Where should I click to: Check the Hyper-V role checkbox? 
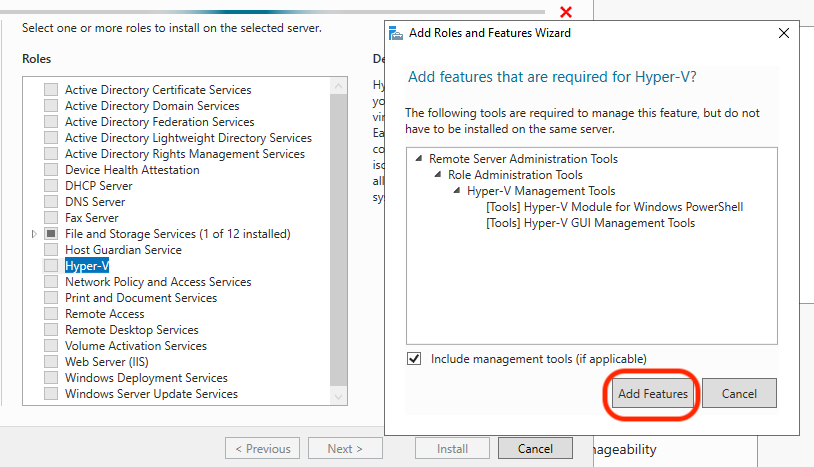tap(51, 266)
